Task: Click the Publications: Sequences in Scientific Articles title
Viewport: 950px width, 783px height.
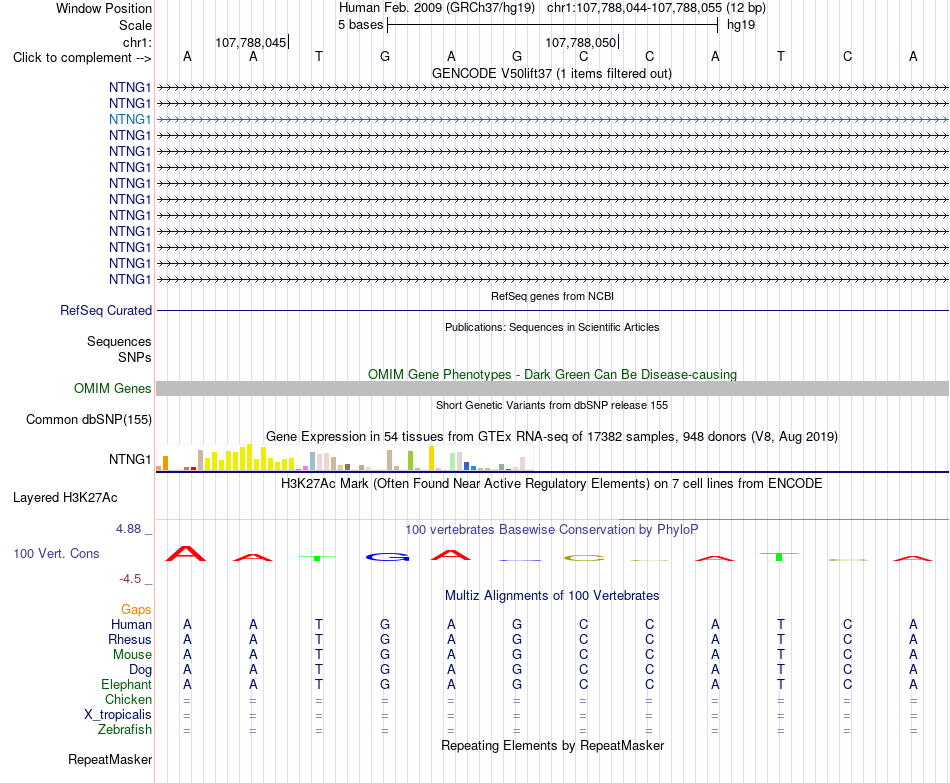Action: pos(552,327)
